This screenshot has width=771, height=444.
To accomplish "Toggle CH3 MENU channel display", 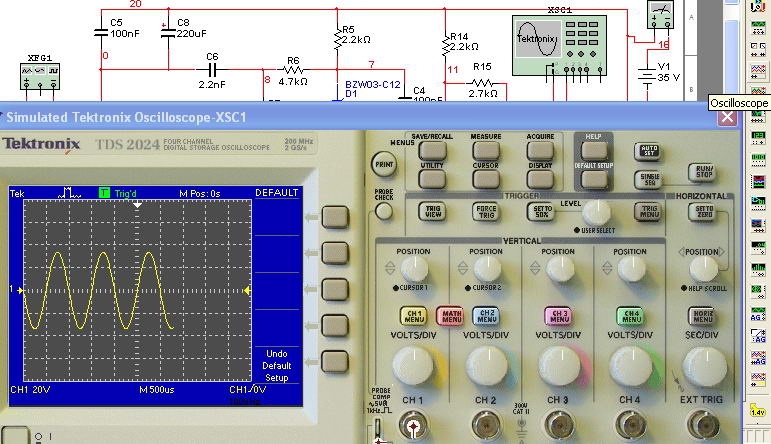I will point(559,316).
